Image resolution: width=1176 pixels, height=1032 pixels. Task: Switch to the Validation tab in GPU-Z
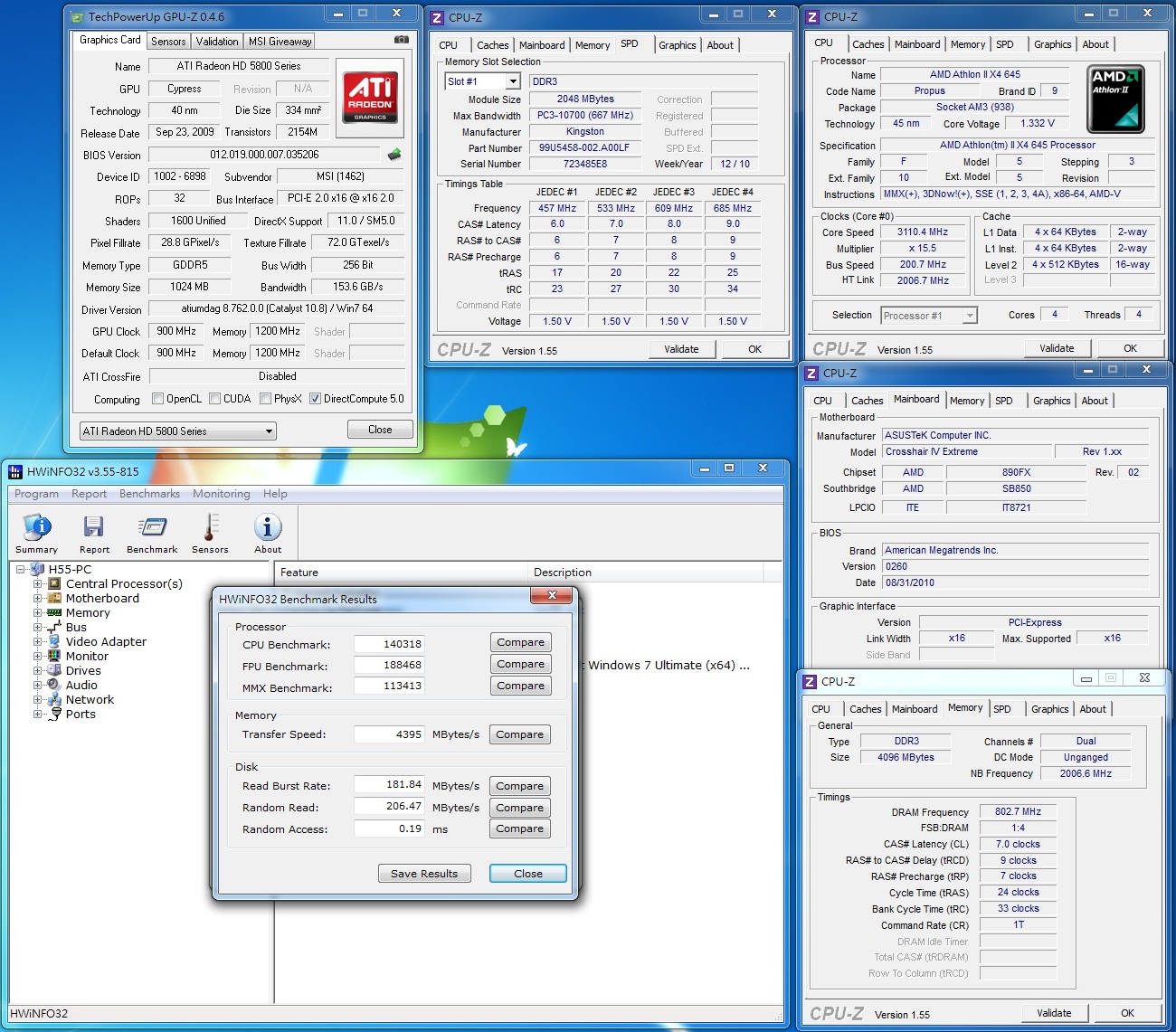point(217,42)
